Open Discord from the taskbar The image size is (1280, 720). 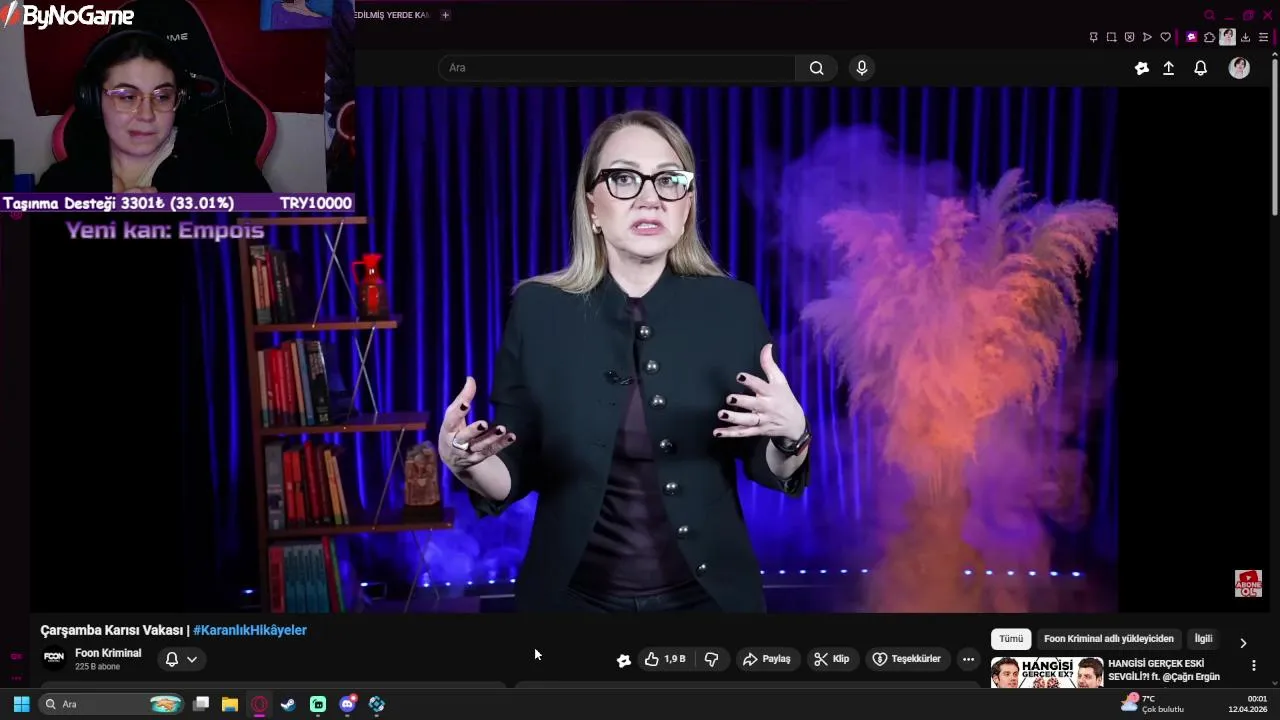[348, 704]
